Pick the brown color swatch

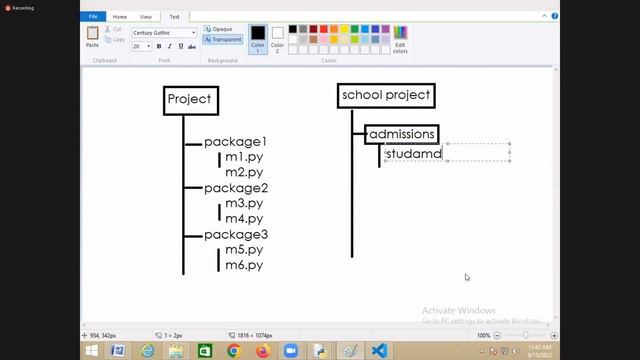pyautogui.click(x=313, y=40)
